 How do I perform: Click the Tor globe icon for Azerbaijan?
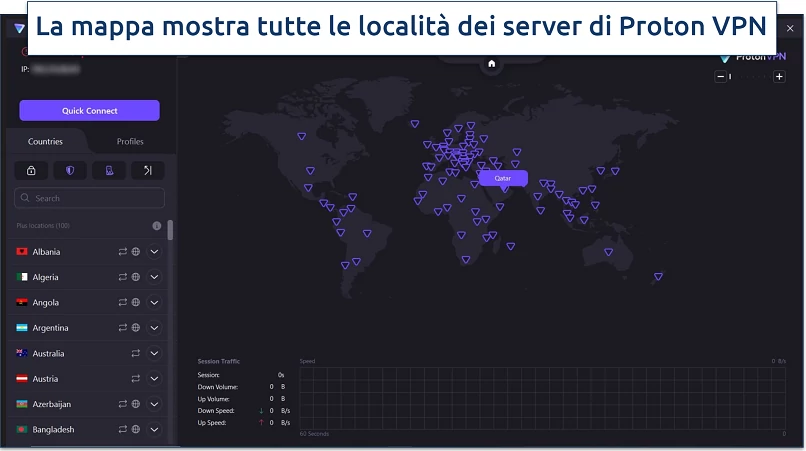136,404
